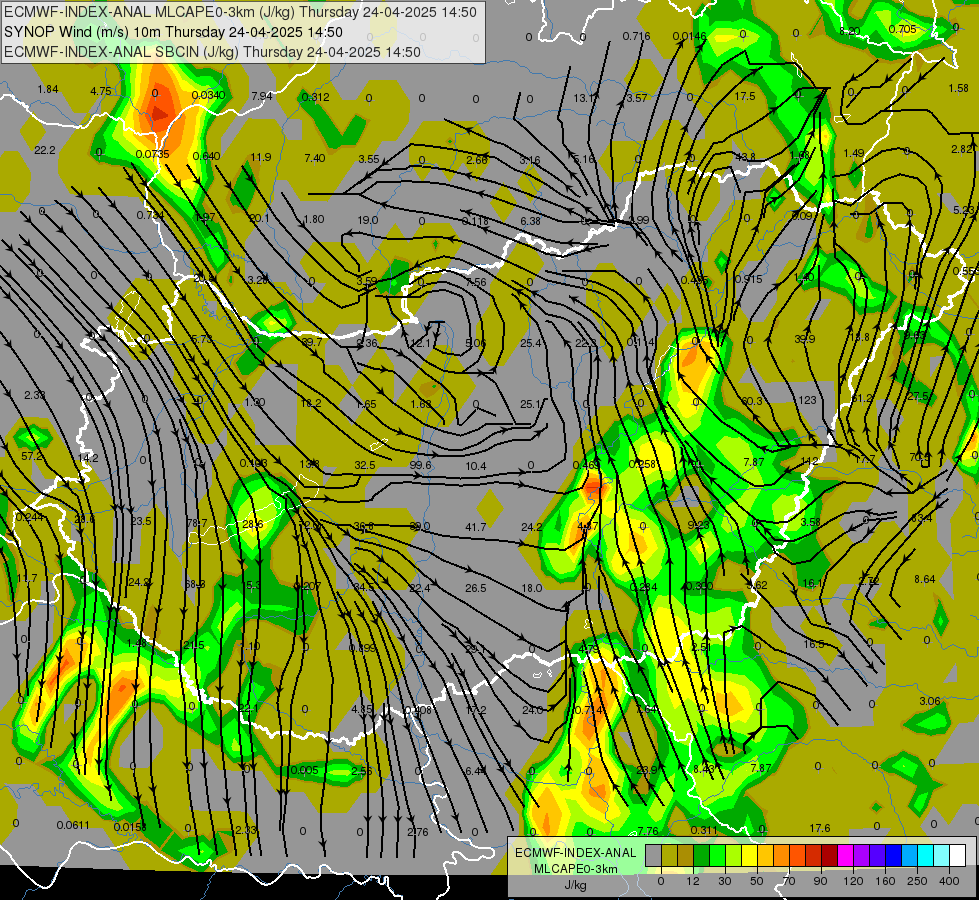Image resolution: width=979 pixels, height=900 pixels.
Task: Pick the dark green legend swatch
Action: [701, 855]
